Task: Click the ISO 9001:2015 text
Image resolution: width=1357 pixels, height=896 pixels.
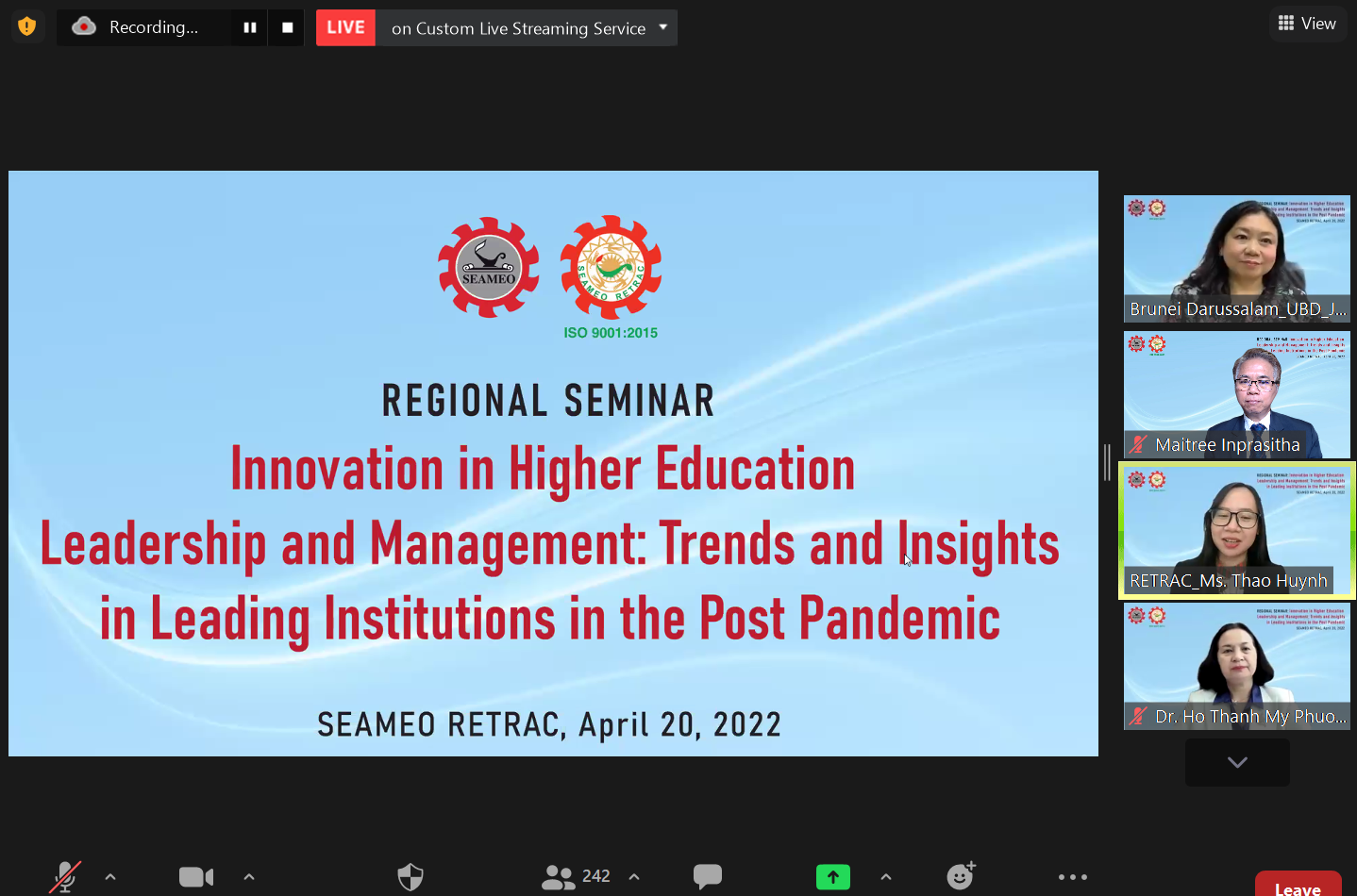Action: click(x=611, y=333)
